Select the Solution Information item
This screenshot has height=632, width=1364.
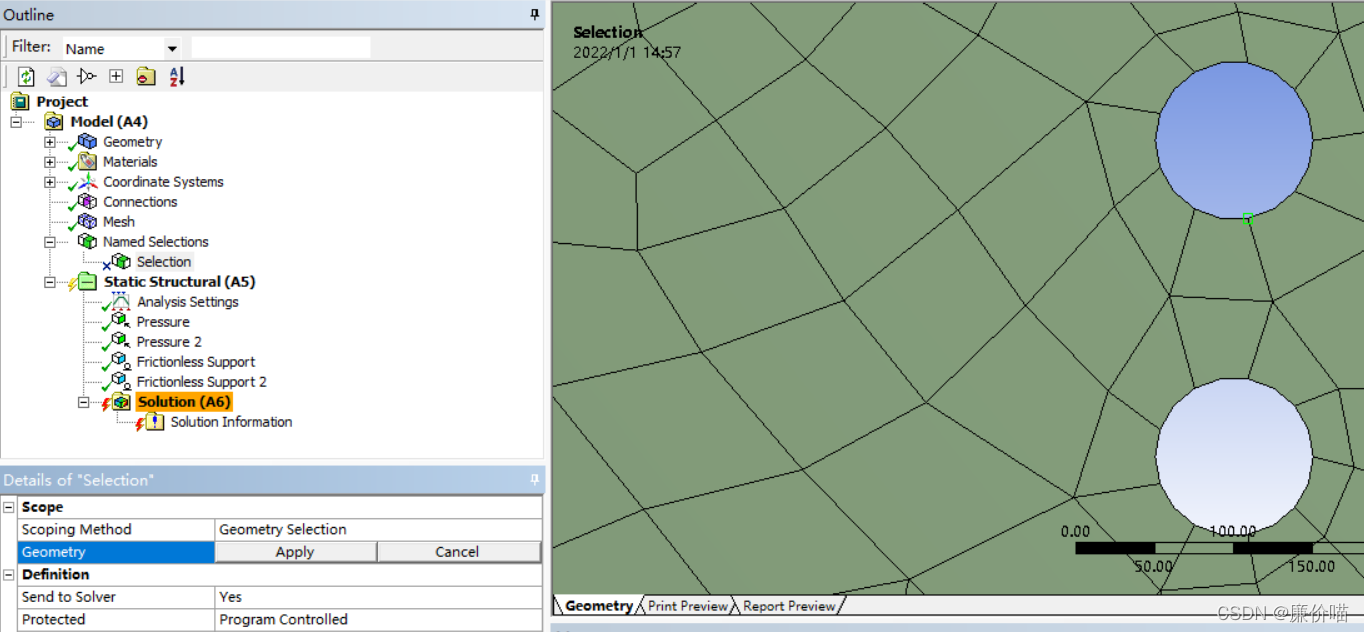click(x=231, y=422)
